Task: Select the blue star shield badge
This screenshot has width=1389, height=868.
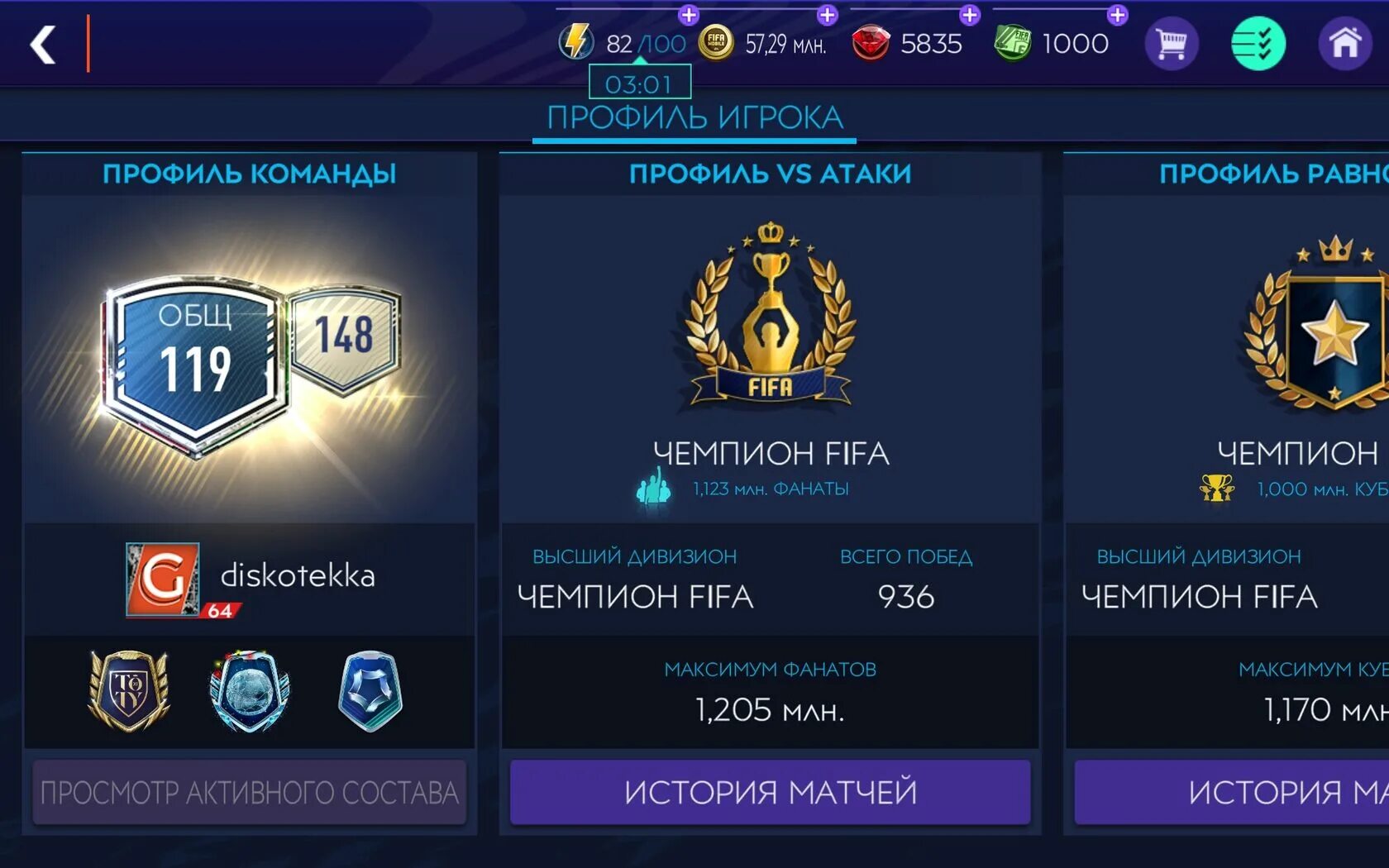Action: pos(370,691)
